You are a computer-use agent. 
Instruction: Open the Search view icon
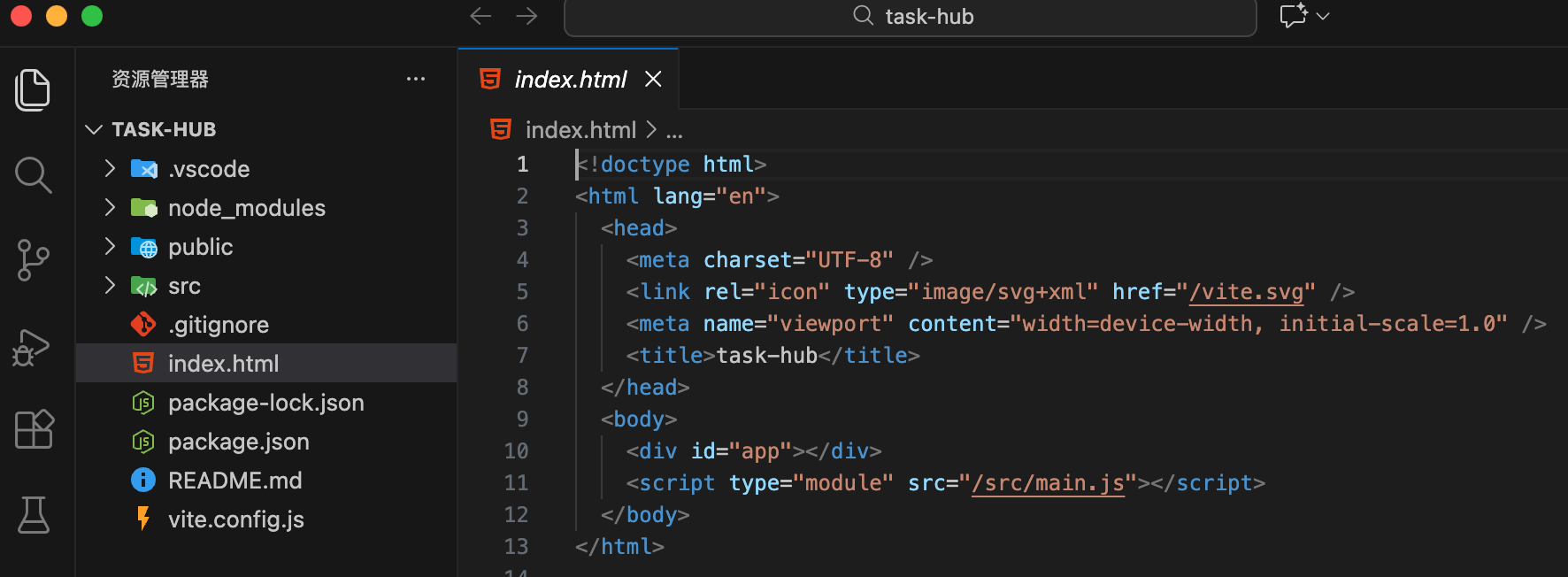coord(33,174)
